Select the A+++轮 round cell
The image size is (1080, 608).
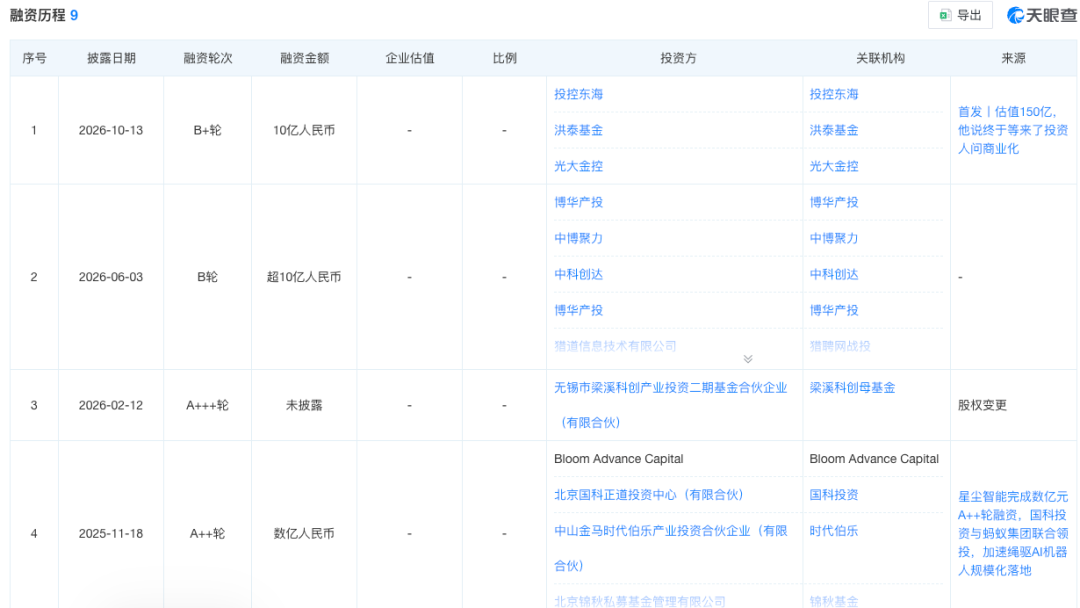(207, 406)
